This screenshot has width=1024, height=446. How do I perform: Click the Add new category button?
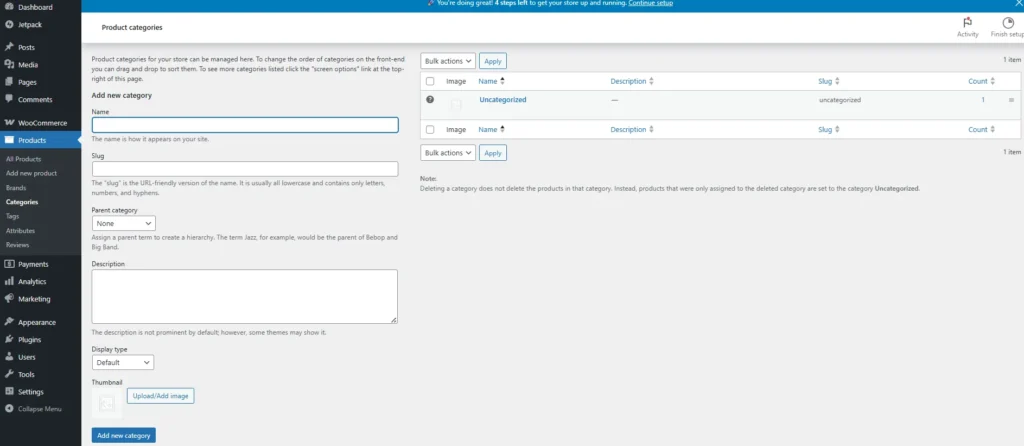click(x=123, y=436)
